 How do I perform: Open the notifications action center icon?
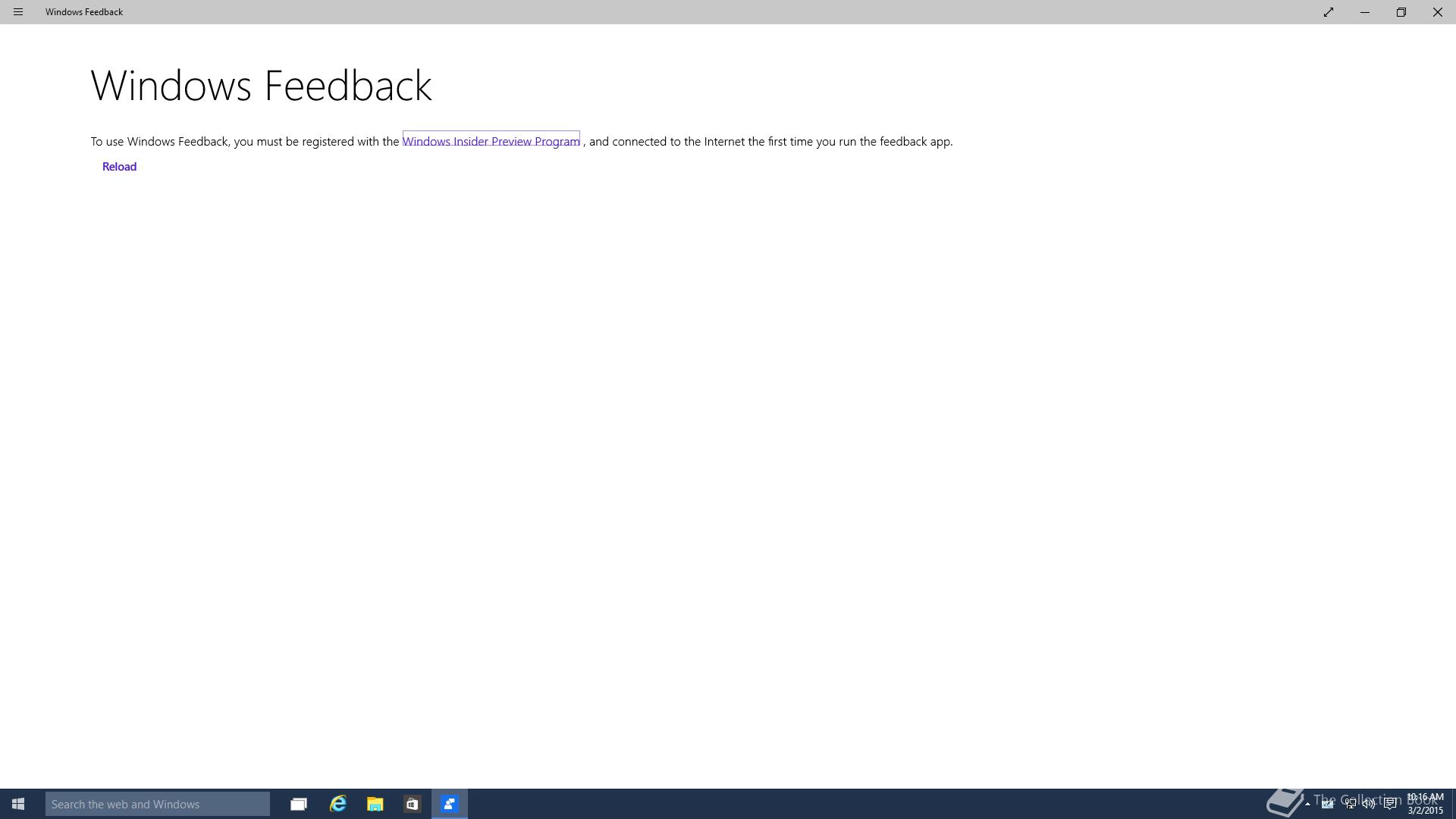point(1390,804)
